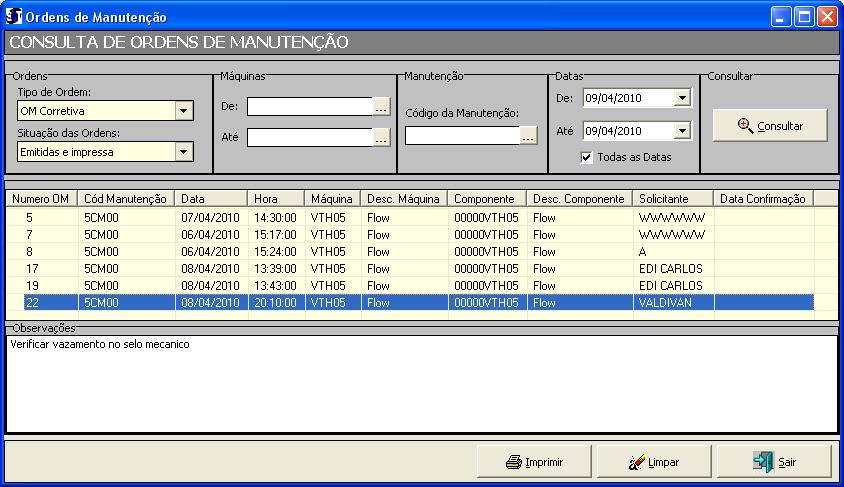Open Código da Manutenção lookup ellipsis button
Image resolution: width=844 pixels, height=487 pixels.
pyautogui.click(x=529, y=137)
